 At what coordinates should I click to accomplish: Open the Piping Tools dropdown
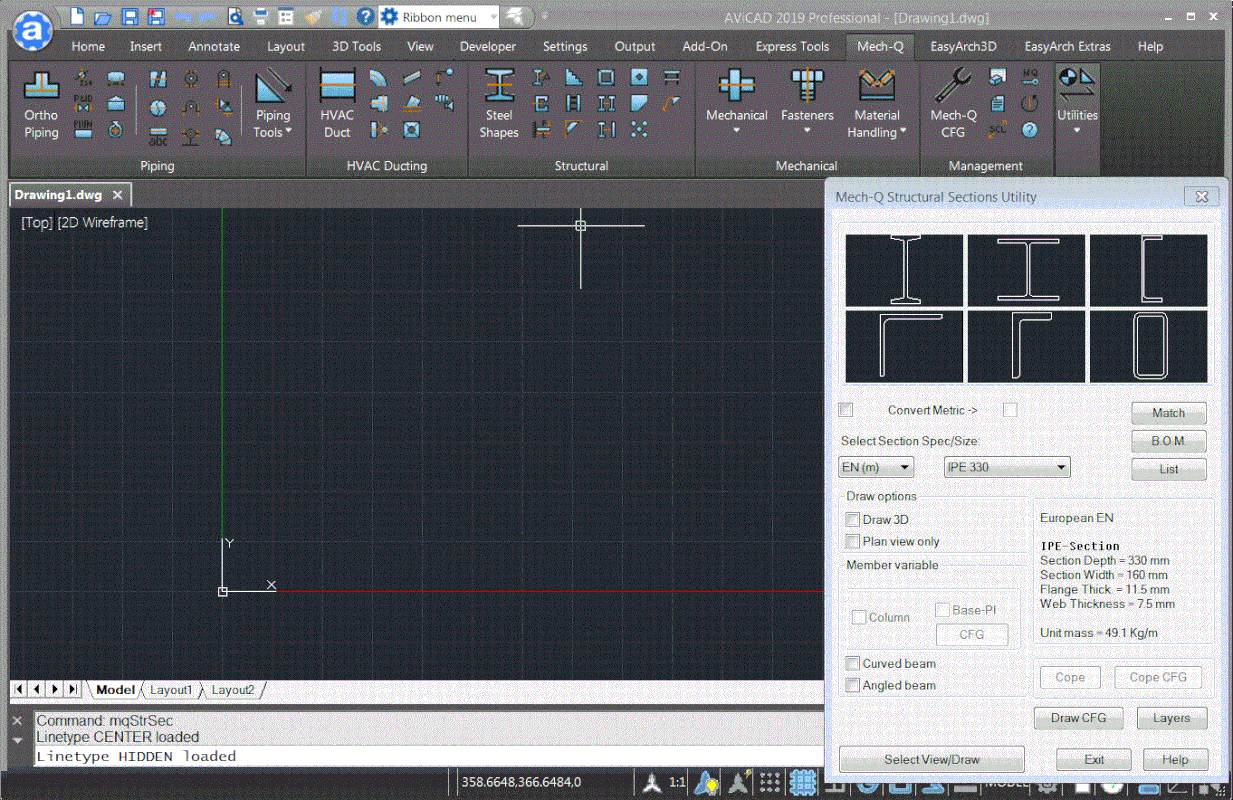pos(272,104)
